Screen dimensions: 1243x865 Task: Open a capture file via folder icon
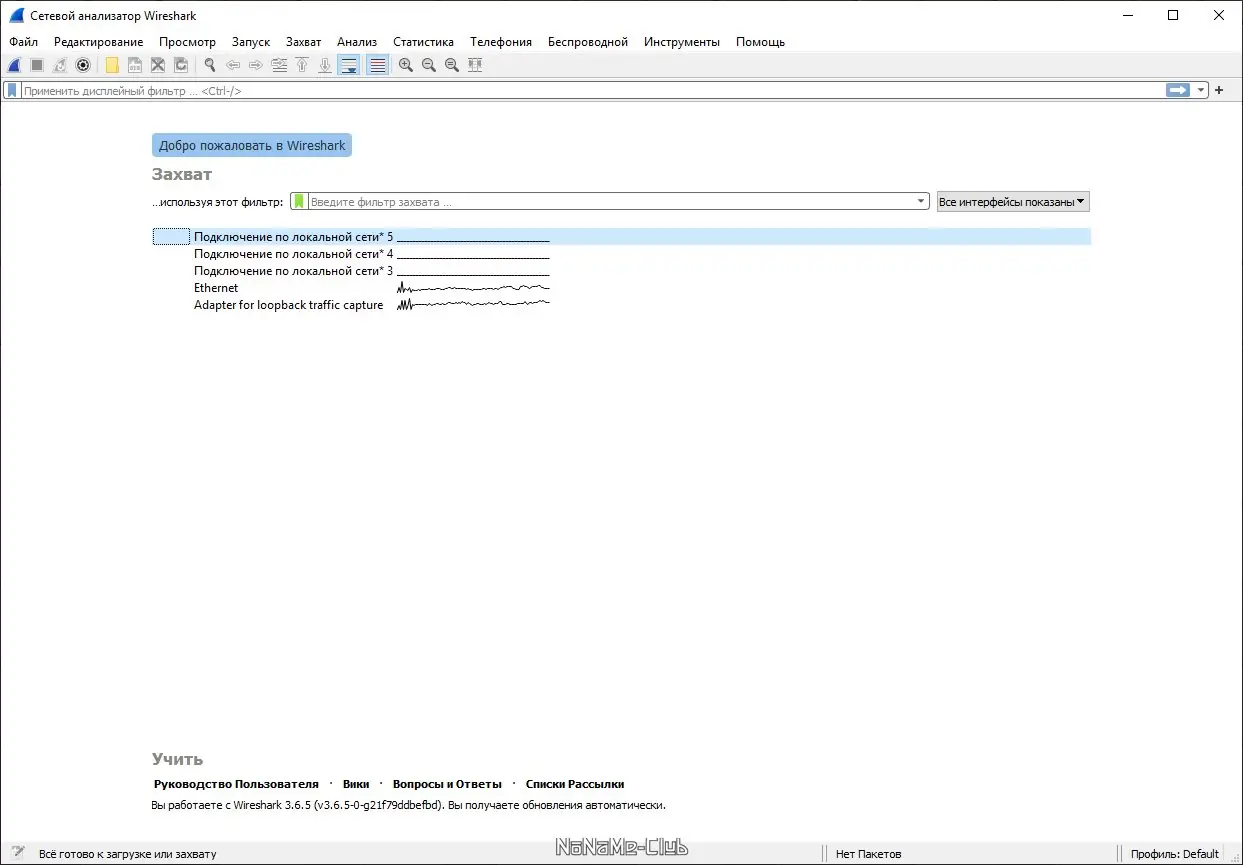pyautogui.click(x=112, y=65)
